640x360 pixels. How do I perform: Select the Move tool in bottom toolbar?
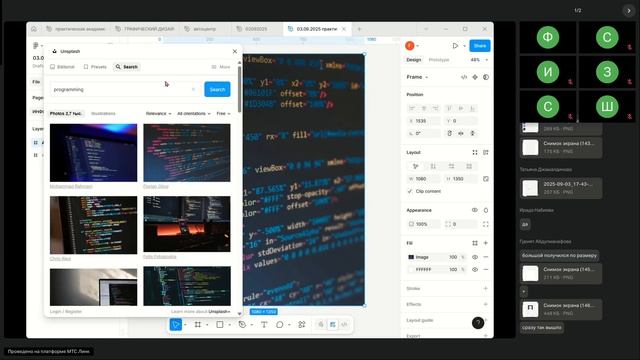[x=176, y=324]
